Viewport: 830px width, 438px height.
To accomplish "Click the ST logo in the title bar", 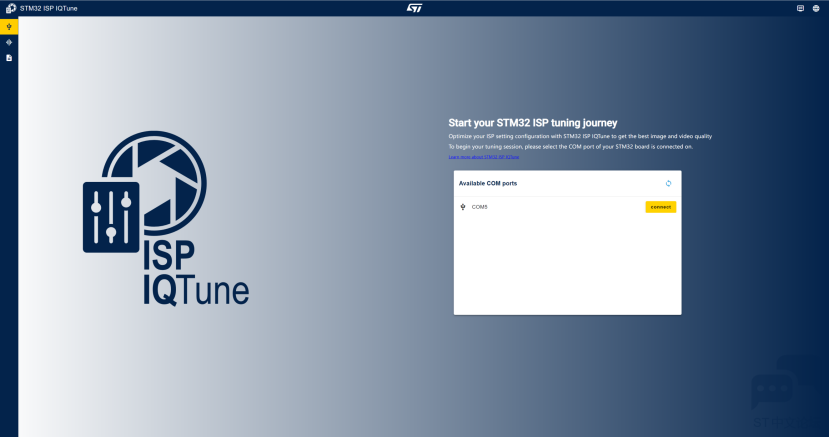I will tap(414, 8).
